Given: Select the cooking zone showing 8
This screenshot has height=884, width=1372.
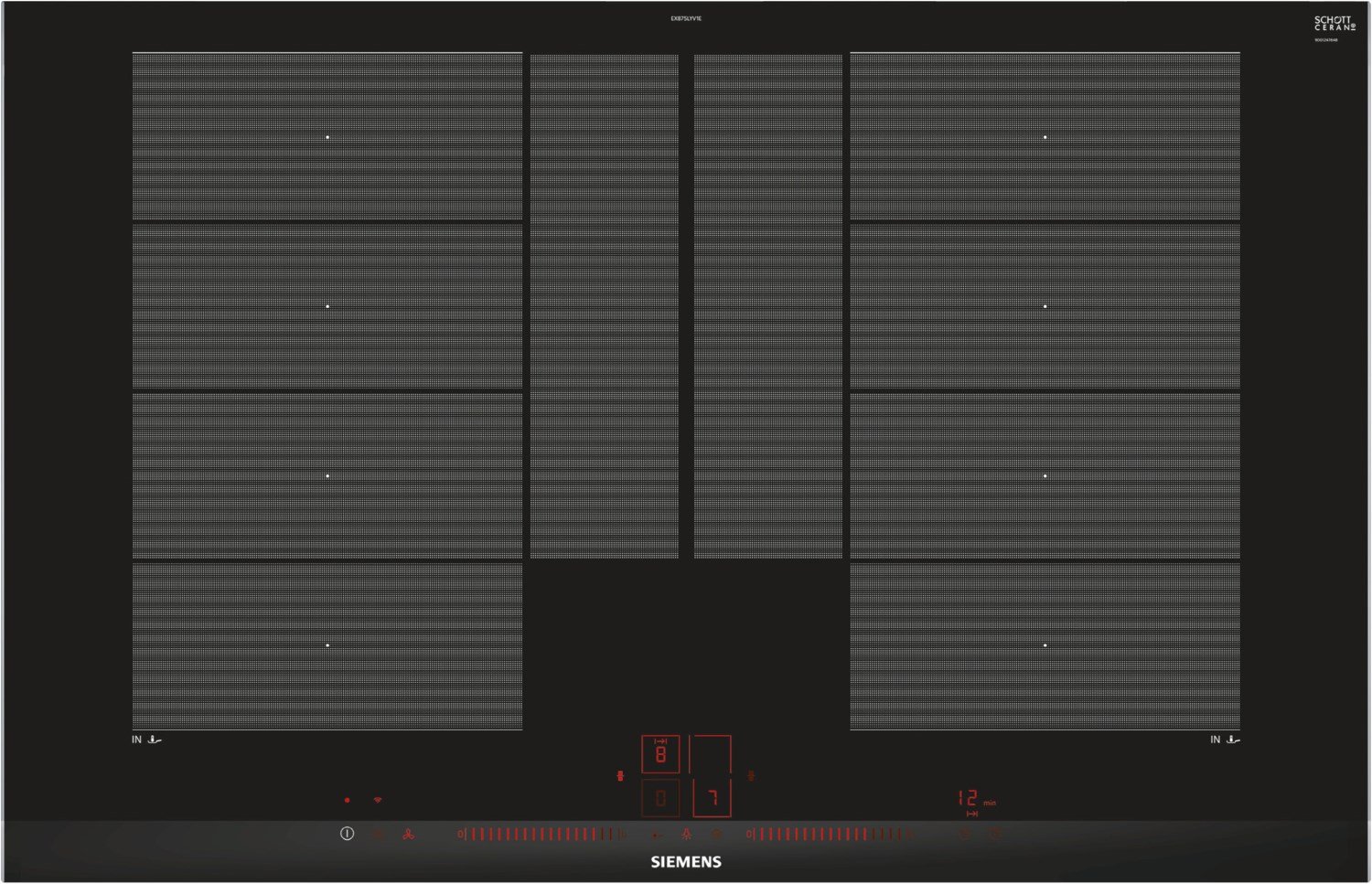Looking at the screenshot, I should click(660, 754).
